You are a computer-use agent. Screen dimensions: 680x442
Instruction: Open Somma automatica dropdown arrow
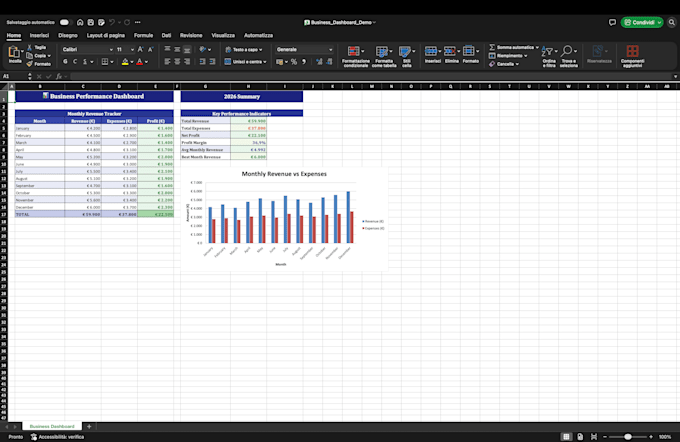pos(537,47)
